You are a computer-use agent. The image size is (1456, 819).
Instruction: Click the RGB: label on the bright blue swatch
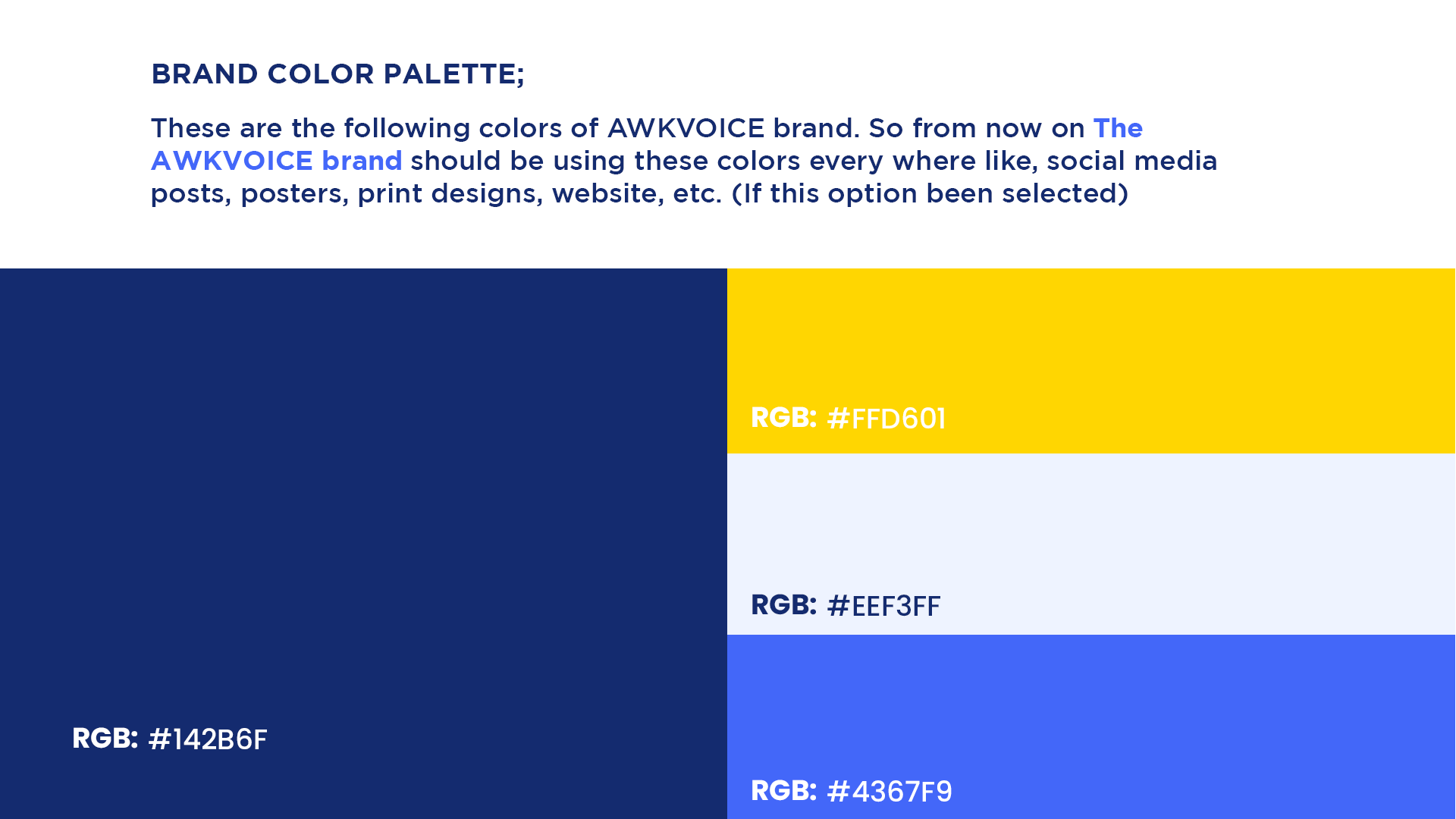click(x=783, y=791)
